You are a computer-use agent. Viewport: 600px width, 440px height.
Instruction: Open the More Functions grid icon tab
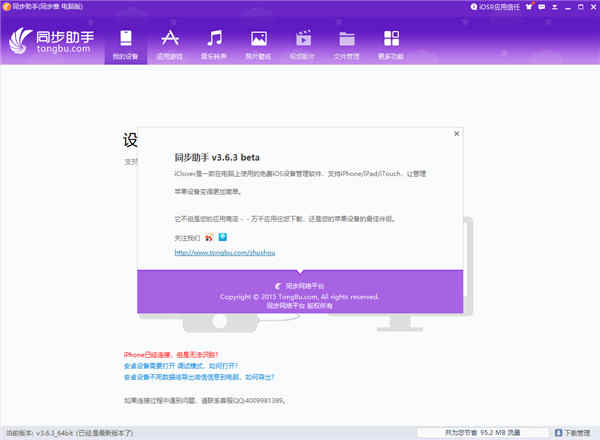[391, 45]
